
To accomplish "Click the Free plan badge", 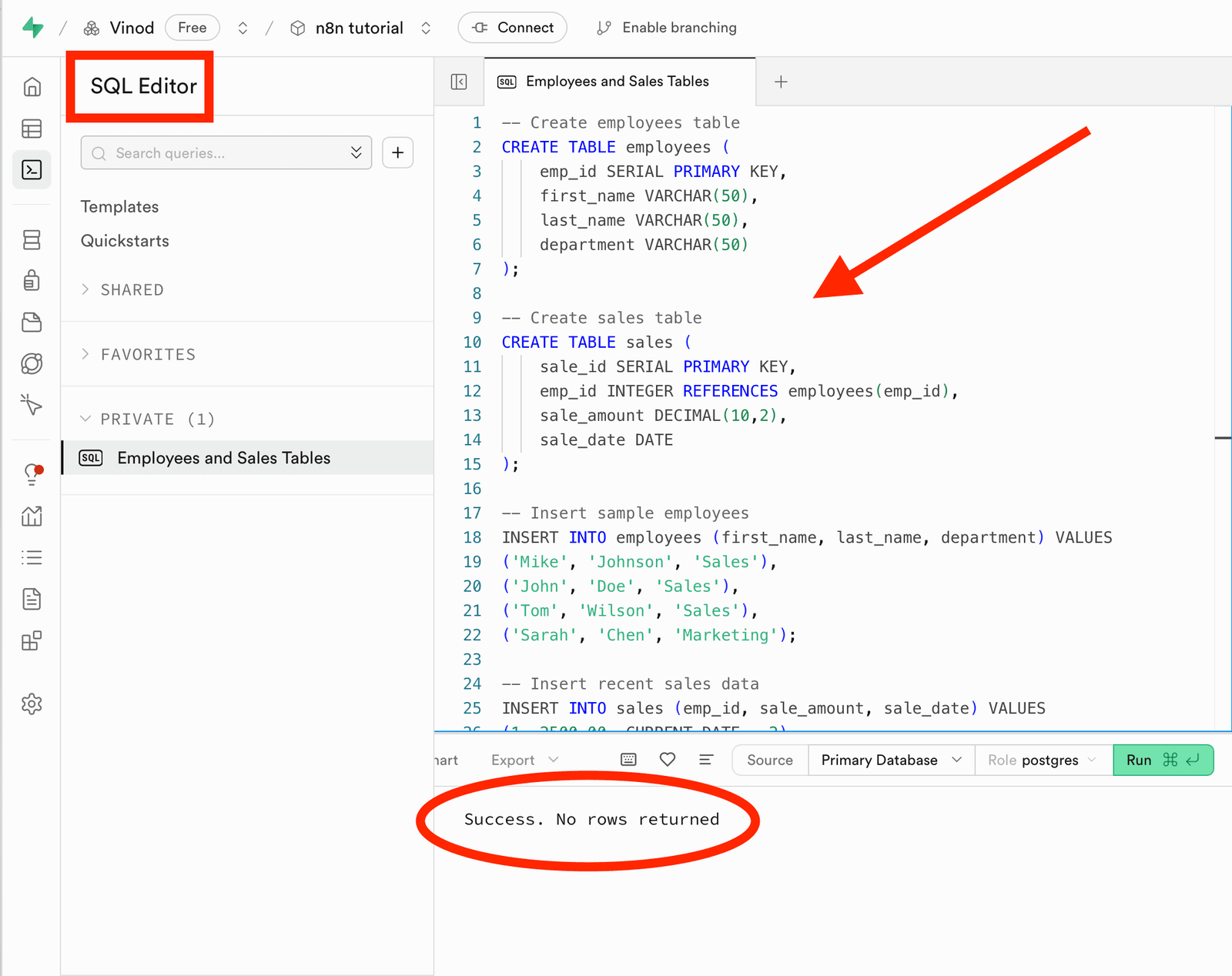I will pos(192,28).
